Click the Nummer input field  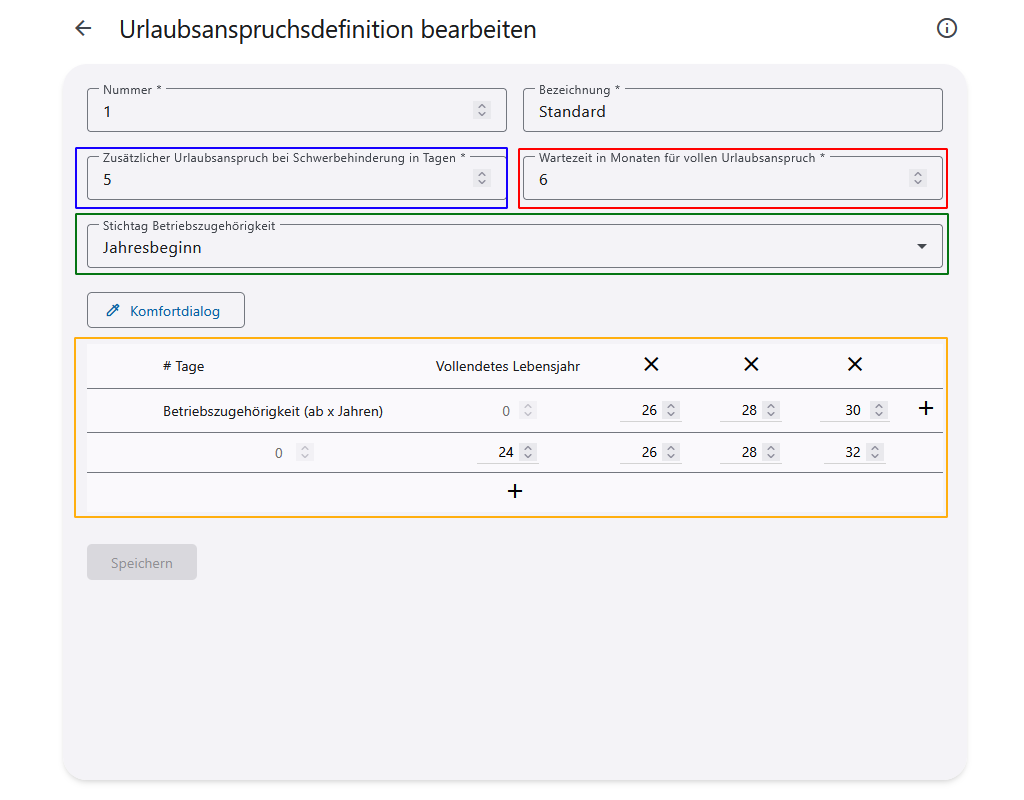pyautogui.click(x=280, y=111)
